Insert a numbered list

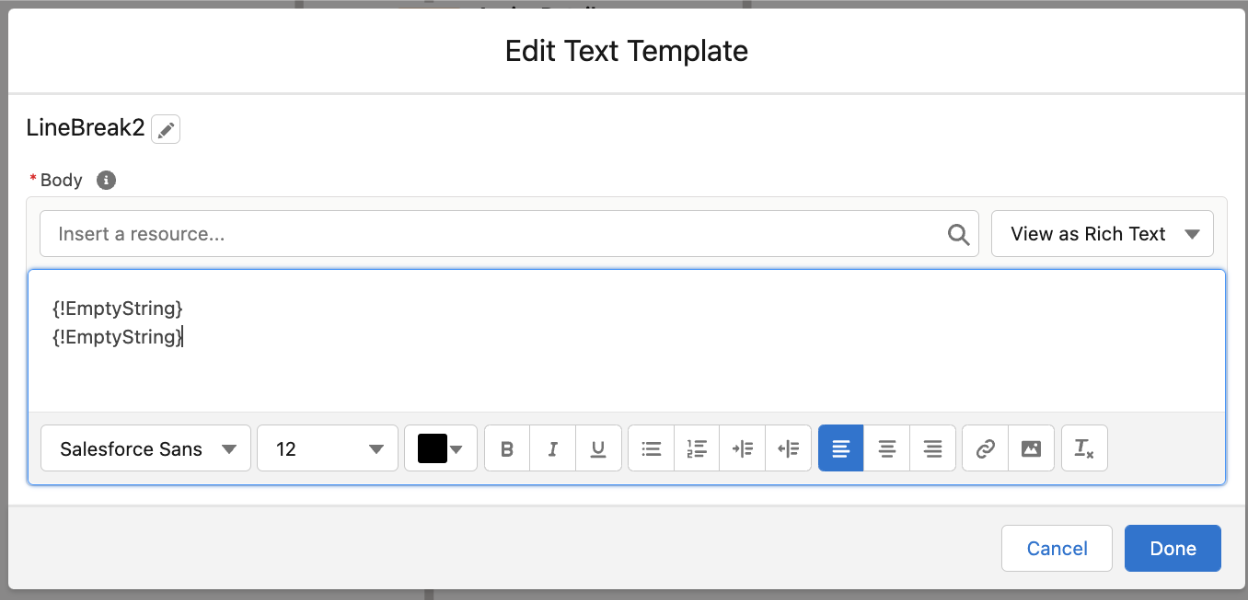tap(697, 448)
